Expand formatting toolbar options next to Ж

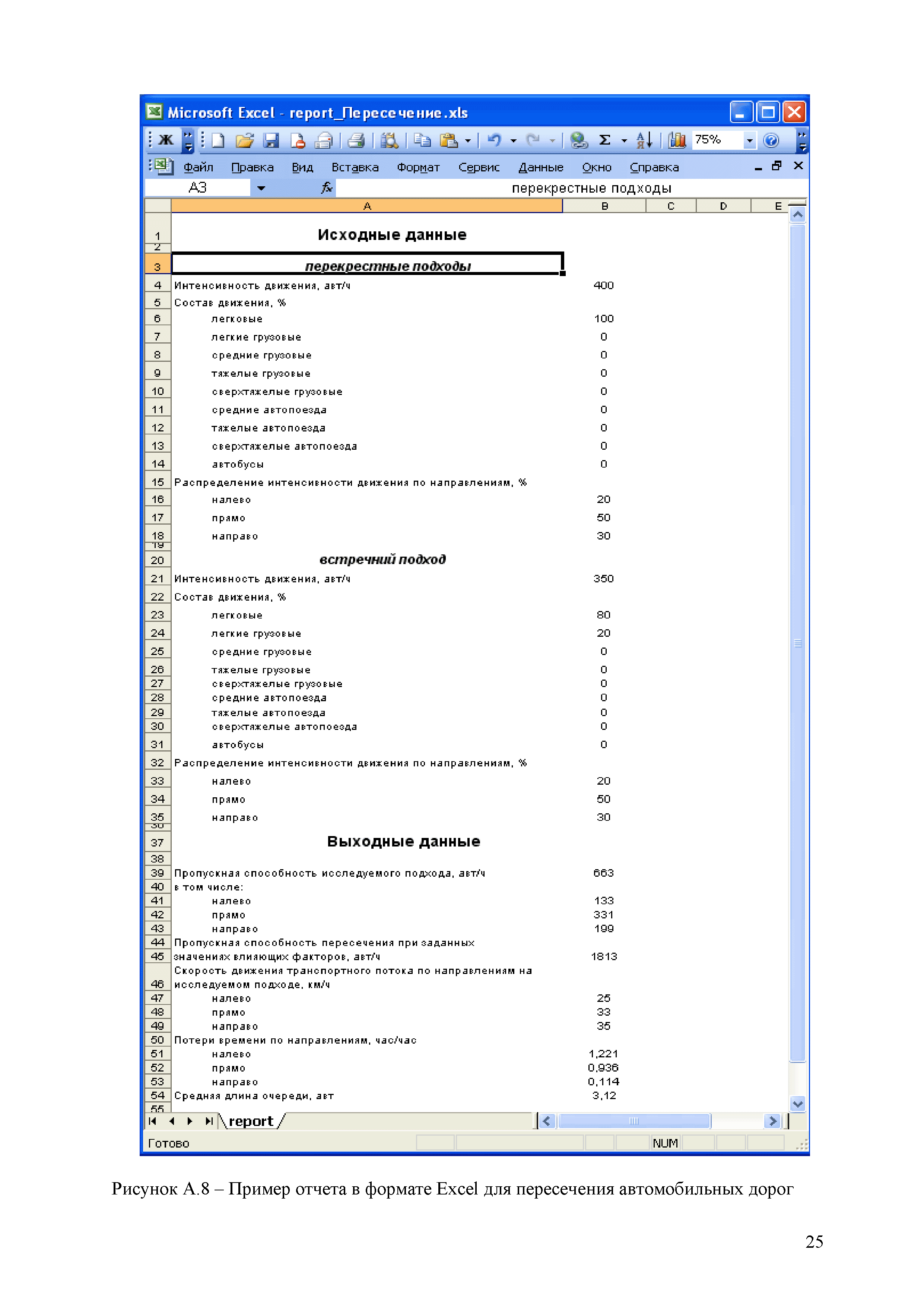click(188, 141)
